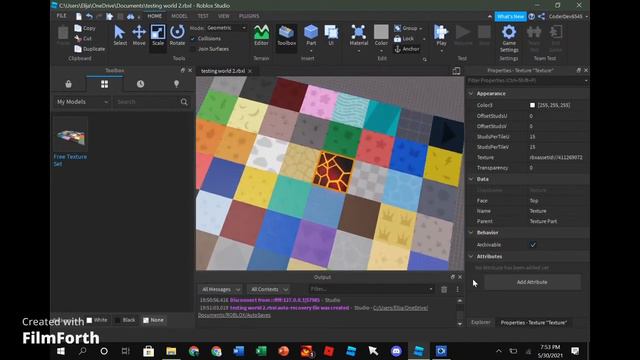Click the What's New button
Screen dimensions: 640x360
pos(510,16)
